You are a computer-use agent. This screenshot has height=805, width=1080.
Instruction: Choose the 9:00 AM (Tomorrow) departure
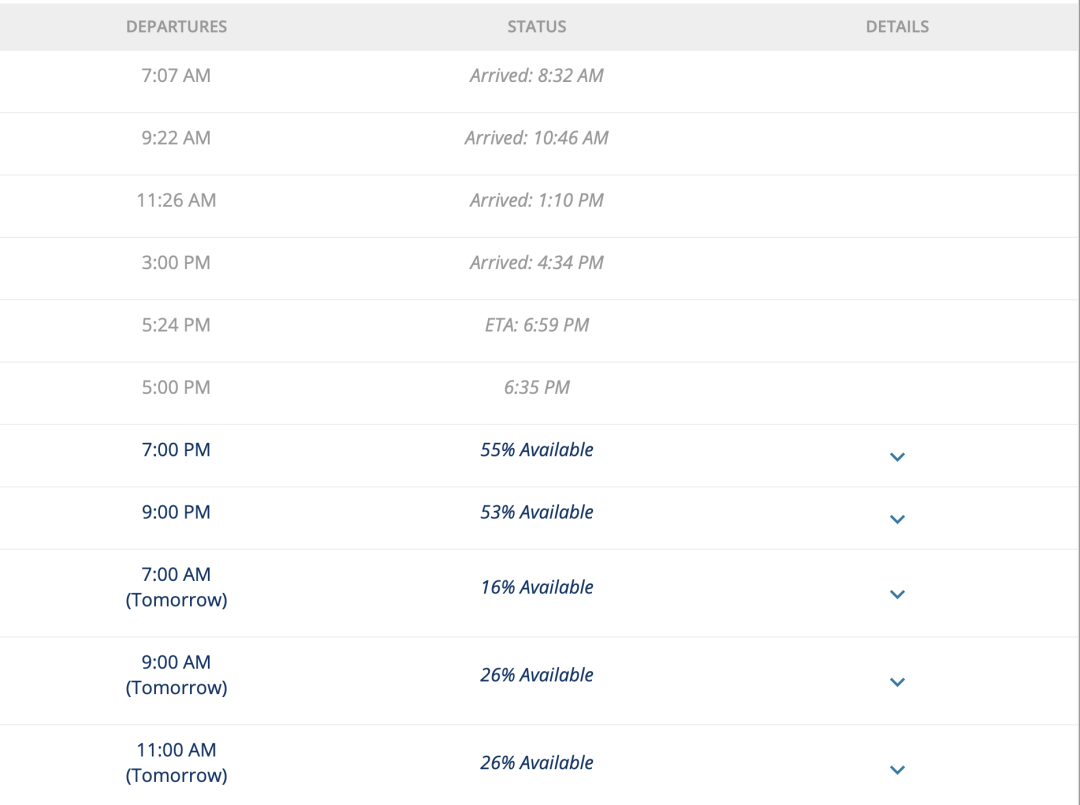click(x=176, y=675)
